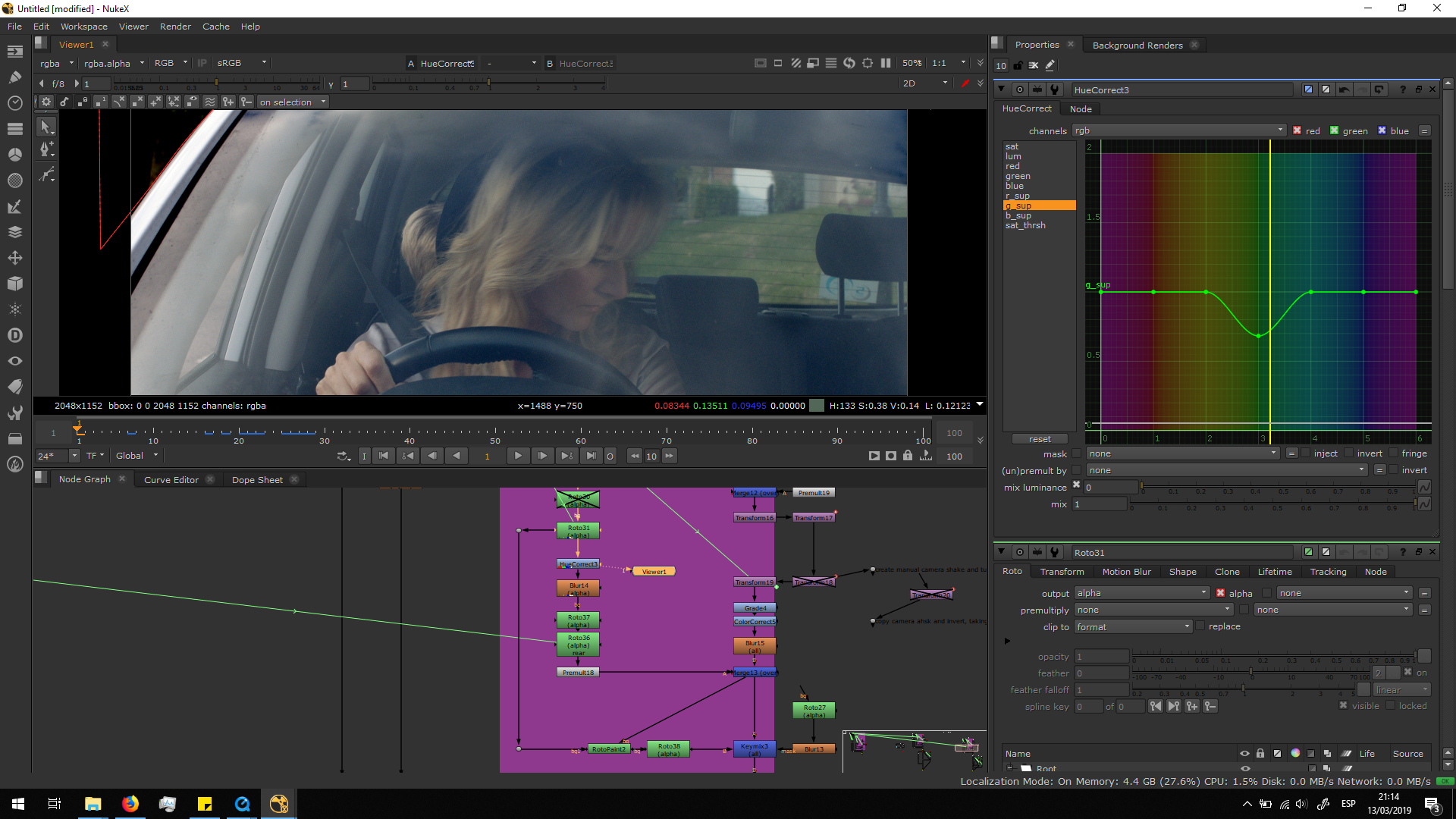Switch to the Curve Editor tab

(x=171, y=480)
